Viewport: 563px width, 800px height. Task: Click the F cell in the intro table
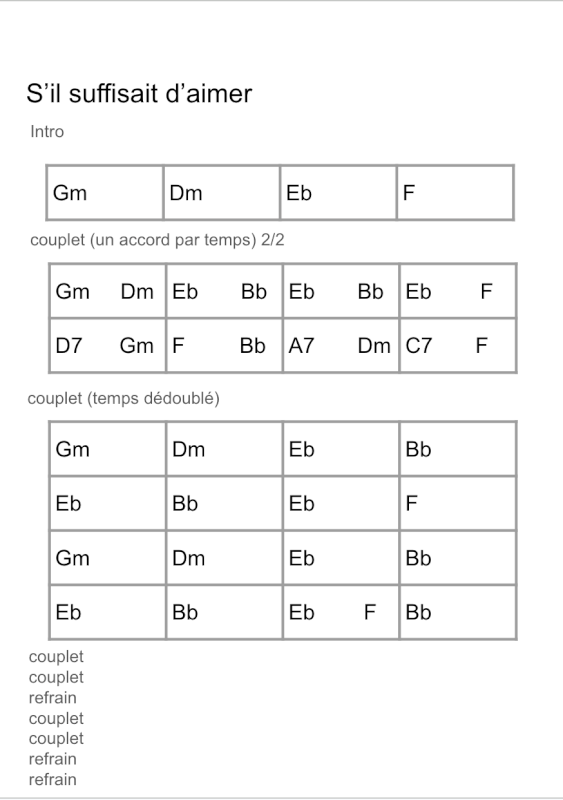[455, 193]
